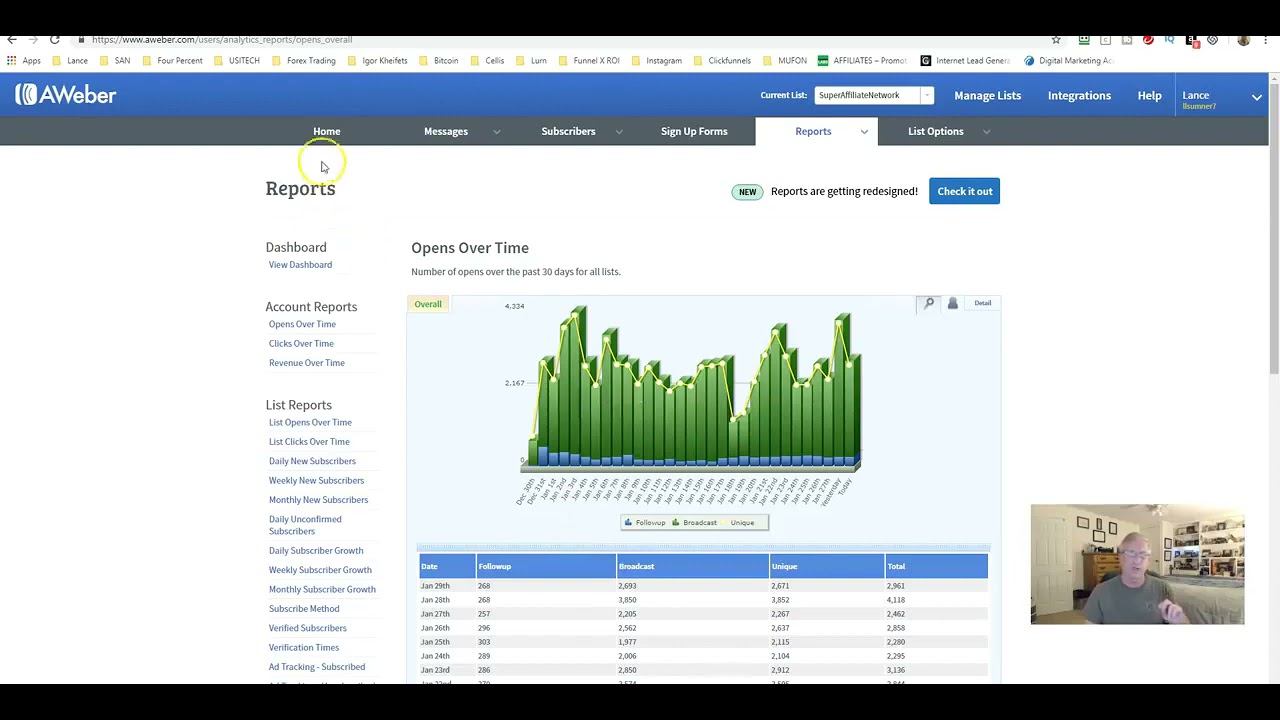The image size is (1280, 720).
Task: Open the Four Percent bookmark folder
Action: [173, 61]
